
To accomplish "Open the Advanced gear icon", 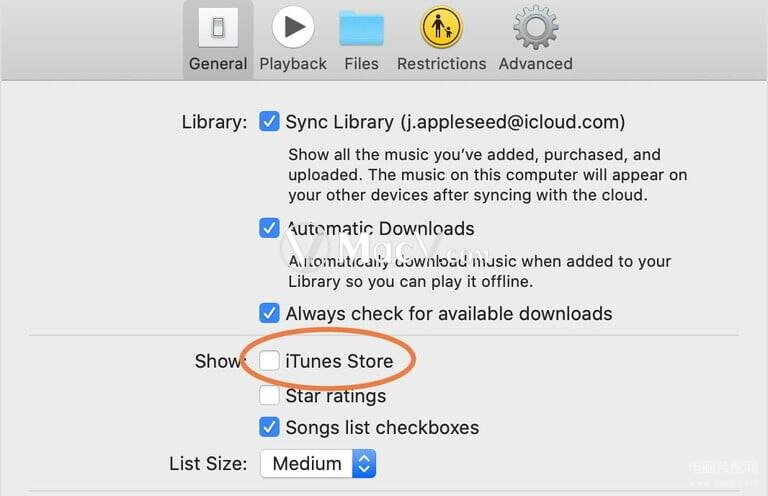I will click(535, 27).
